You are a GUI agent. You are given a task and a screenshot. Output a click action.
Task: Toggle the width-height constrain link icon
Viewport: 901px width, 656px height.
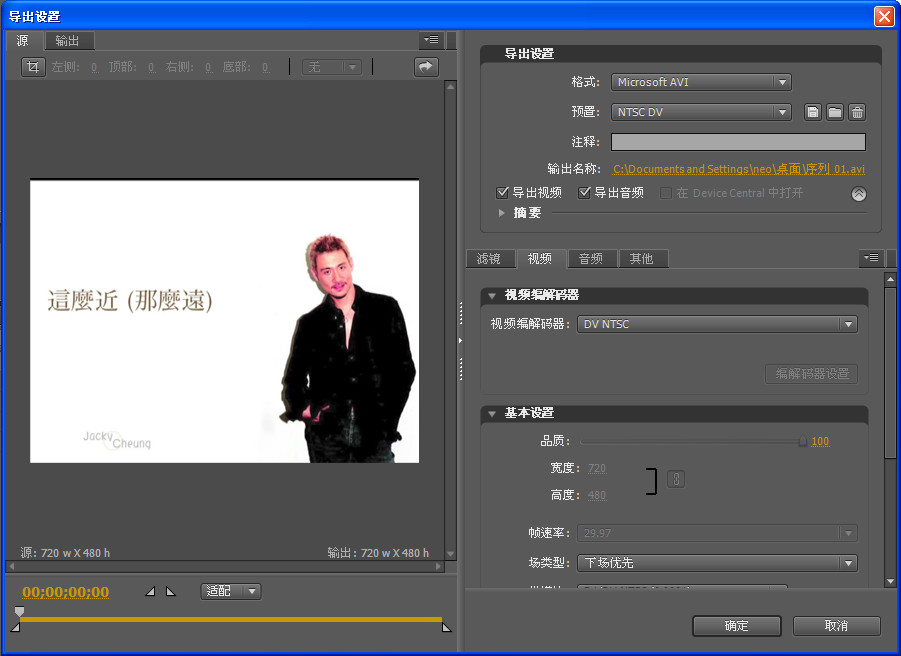(676, 479)
